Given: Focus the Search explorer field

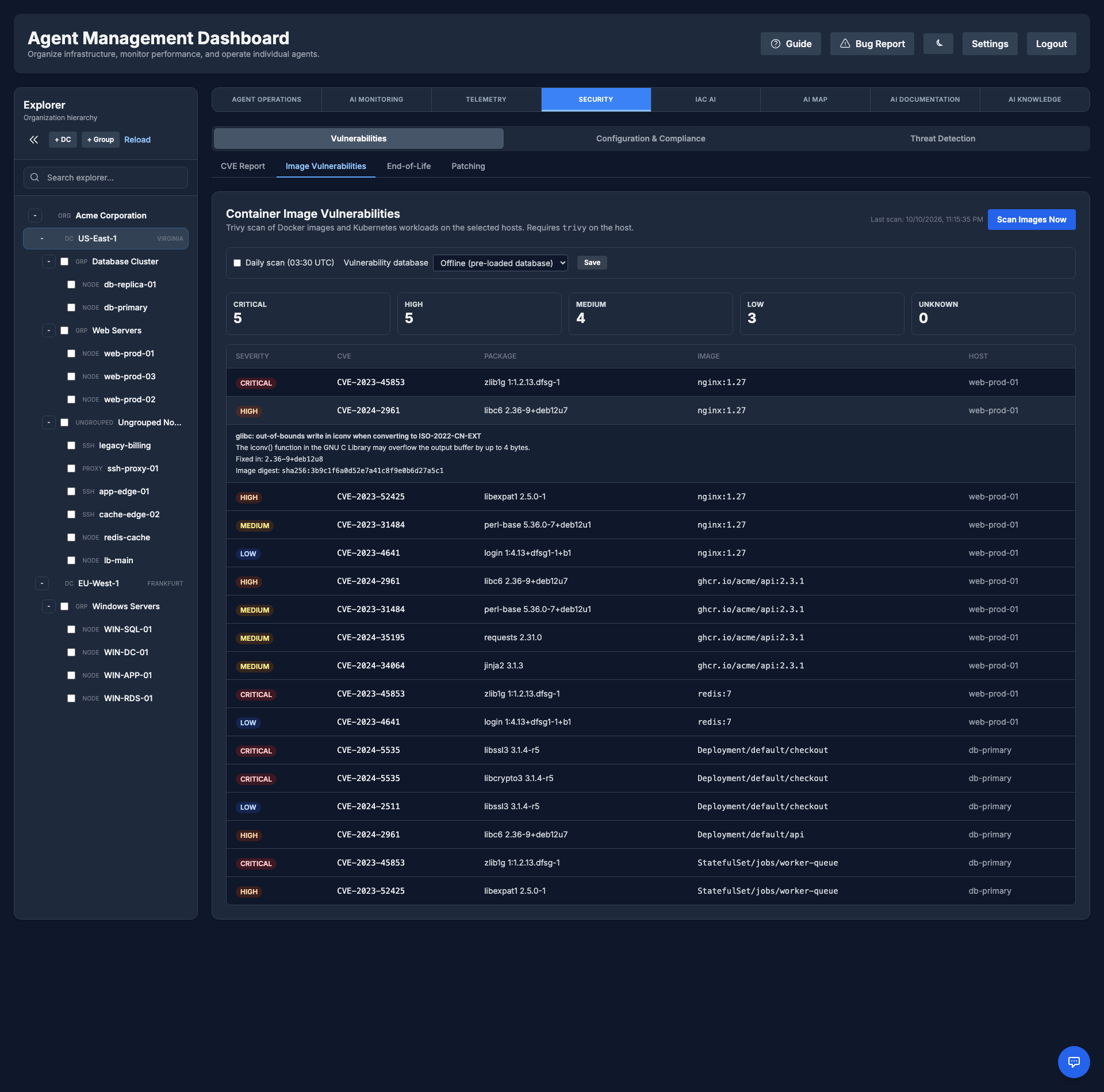Looking at the screenshot, I should tap(106, 178).
